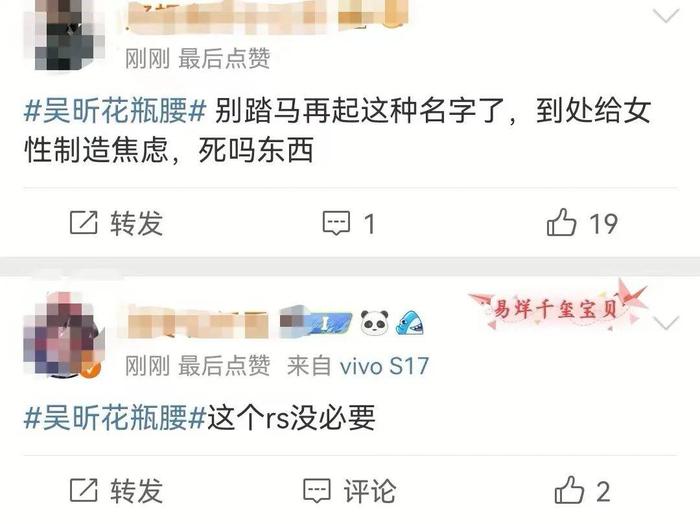Like the first post with 19 likes
Image resolution: width=700 pixels, height=524 pixels.
pos(561,222)
